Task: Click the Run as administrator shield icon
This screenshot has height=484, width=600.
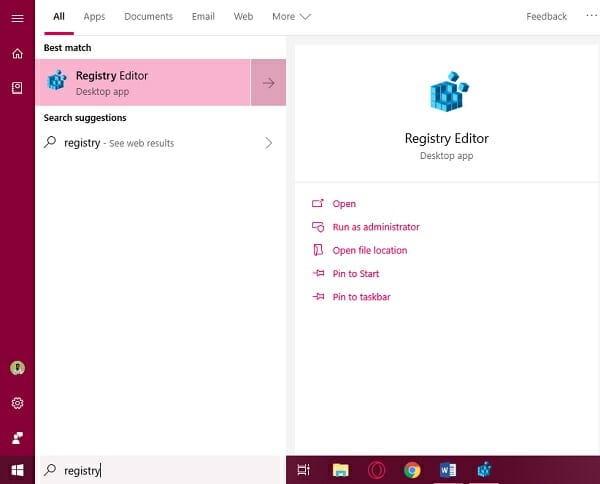Action: click(x=318, y=227)
